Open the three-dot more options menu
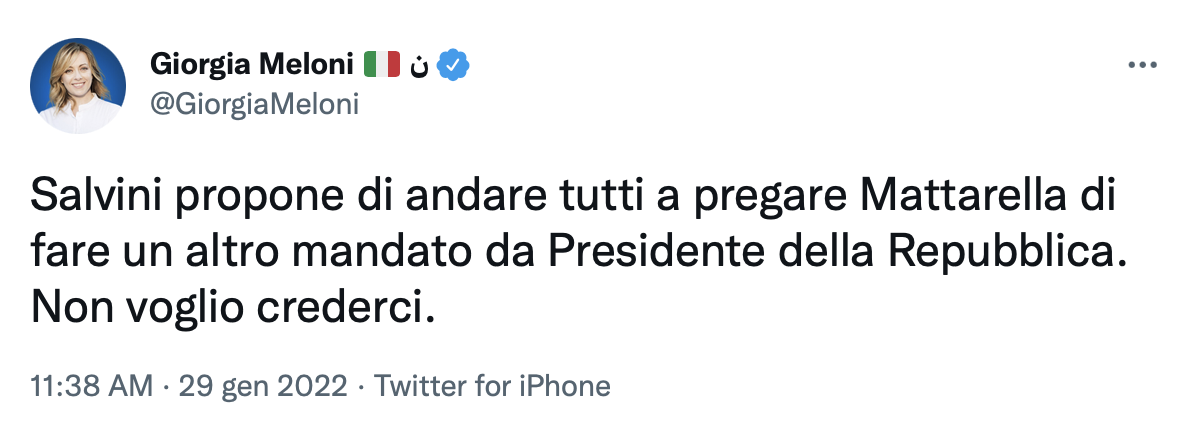 point(1141,66)
